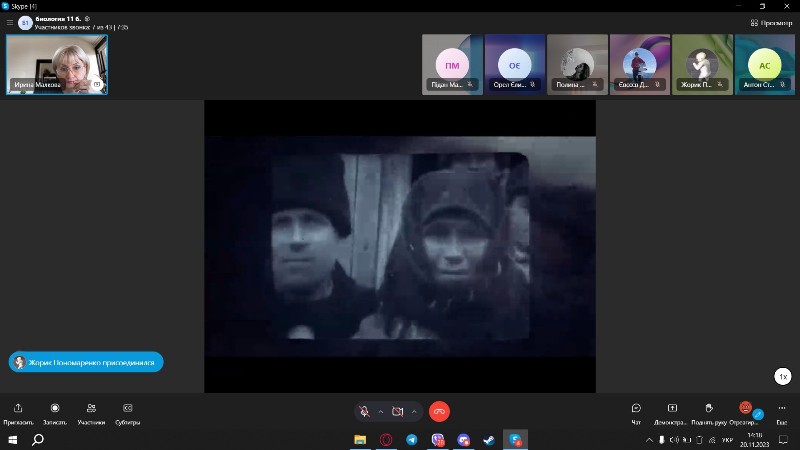Open the Windows Start menu

[13, 440]
